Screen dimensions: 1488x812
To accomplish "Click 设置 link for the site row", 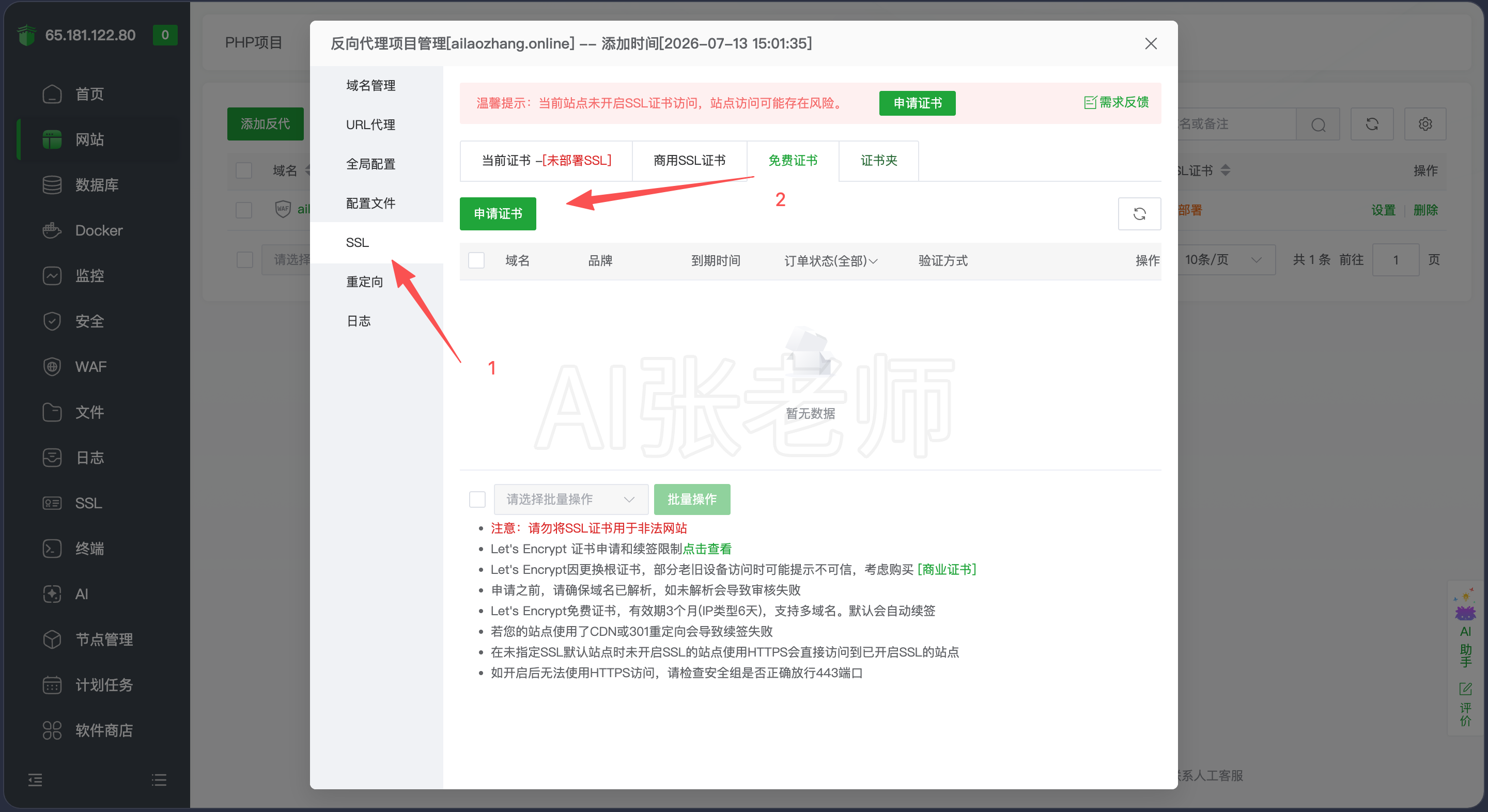I will [x=1384, y=210].
